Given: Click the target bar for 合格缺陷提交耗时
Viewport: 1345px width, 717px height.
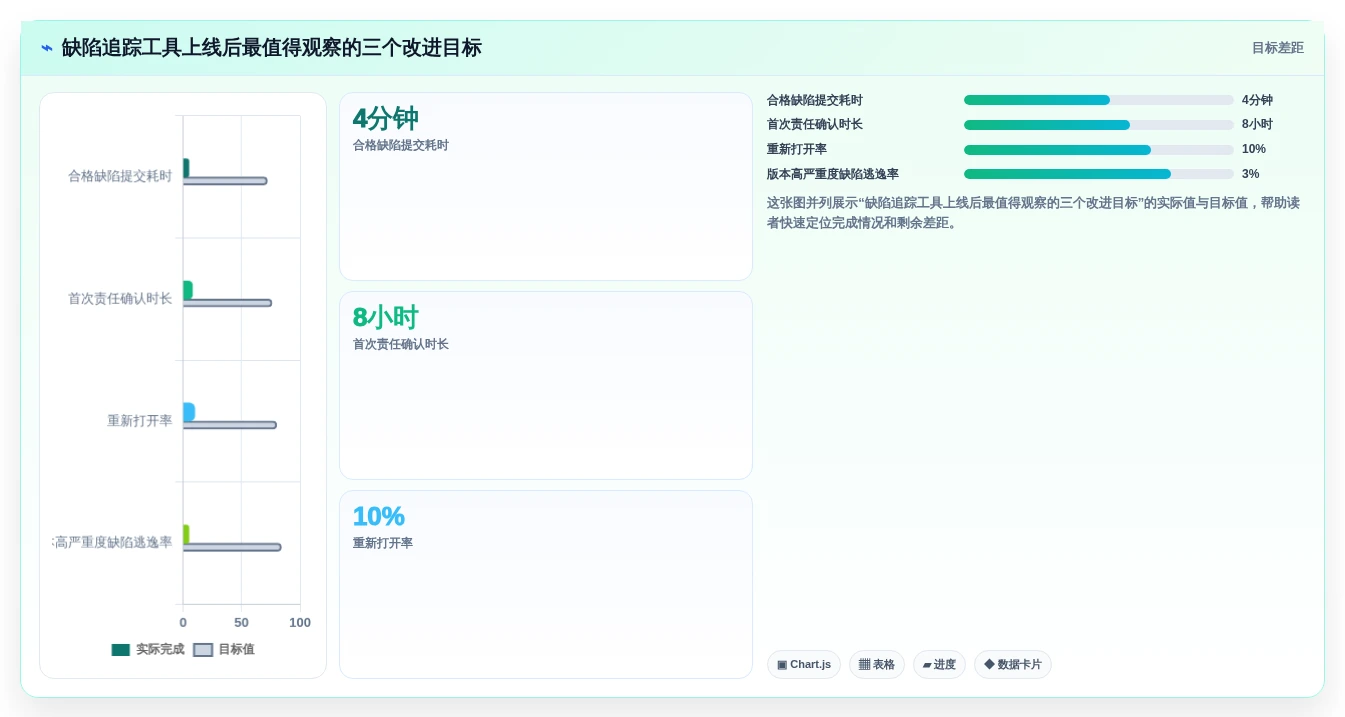Looking at the screenshot, I should (x=225, y=181).
